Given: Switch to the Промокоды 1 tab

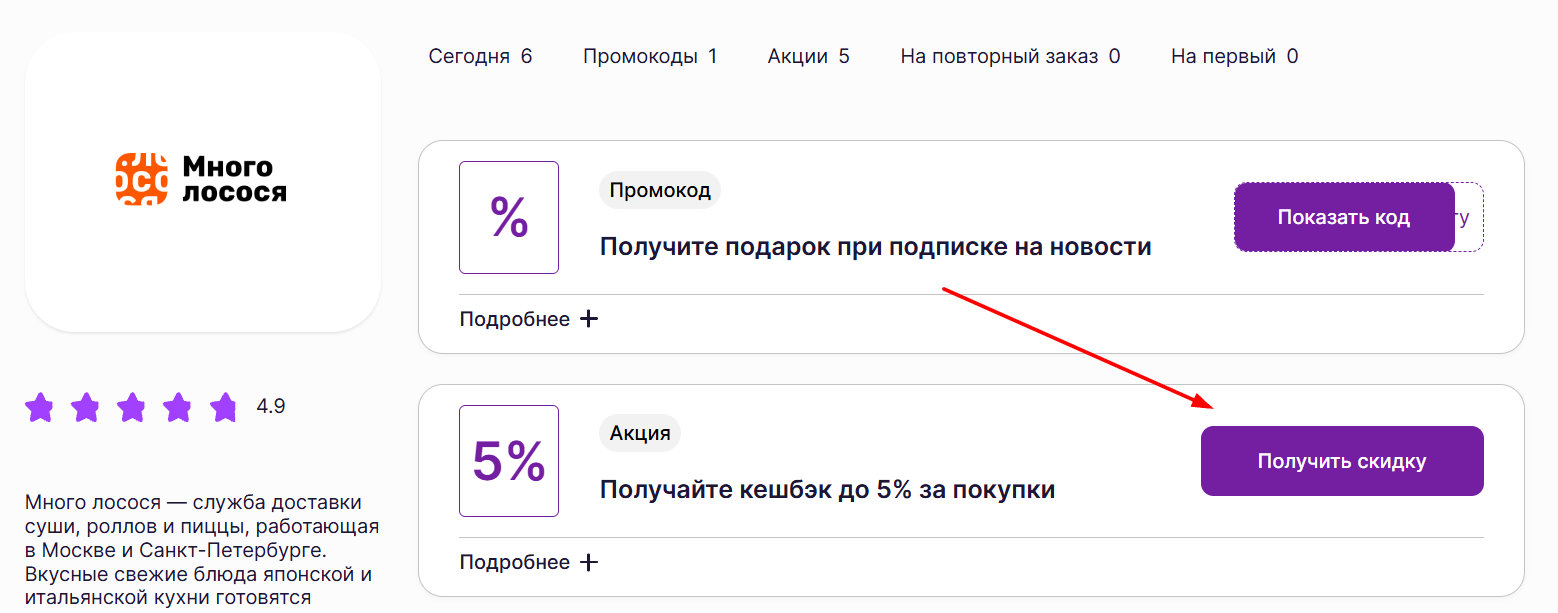Looking at the screenshot, I should (x=650, y=56).
